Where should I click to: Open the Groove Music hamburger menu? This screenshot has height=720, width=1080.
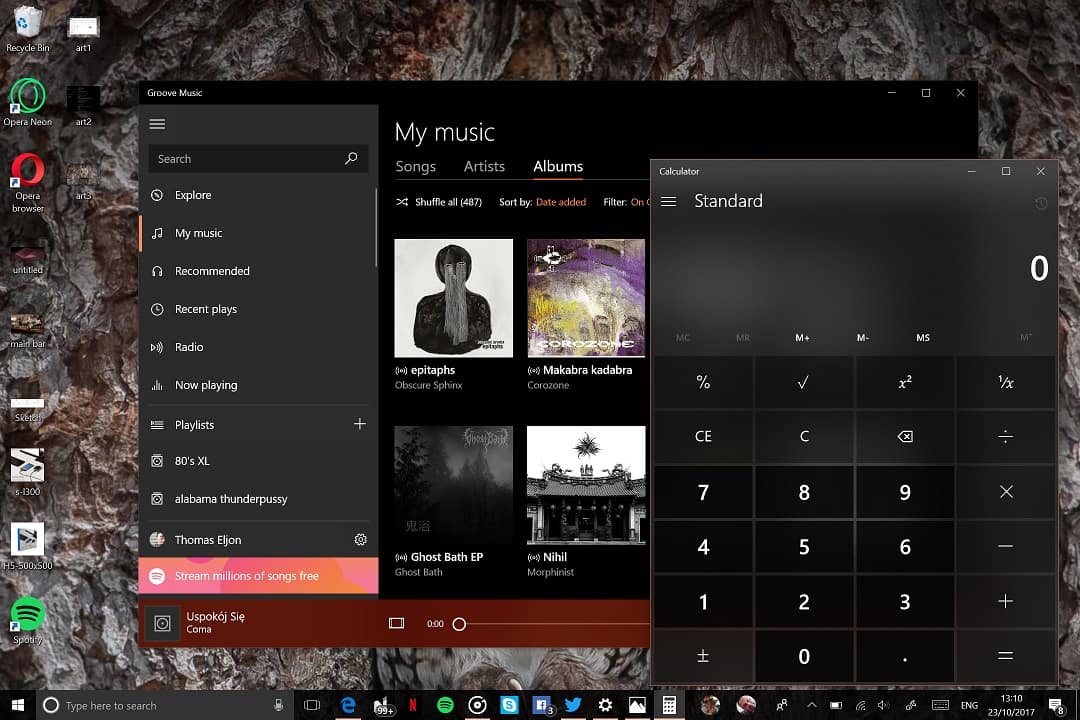tap(157, 124)
